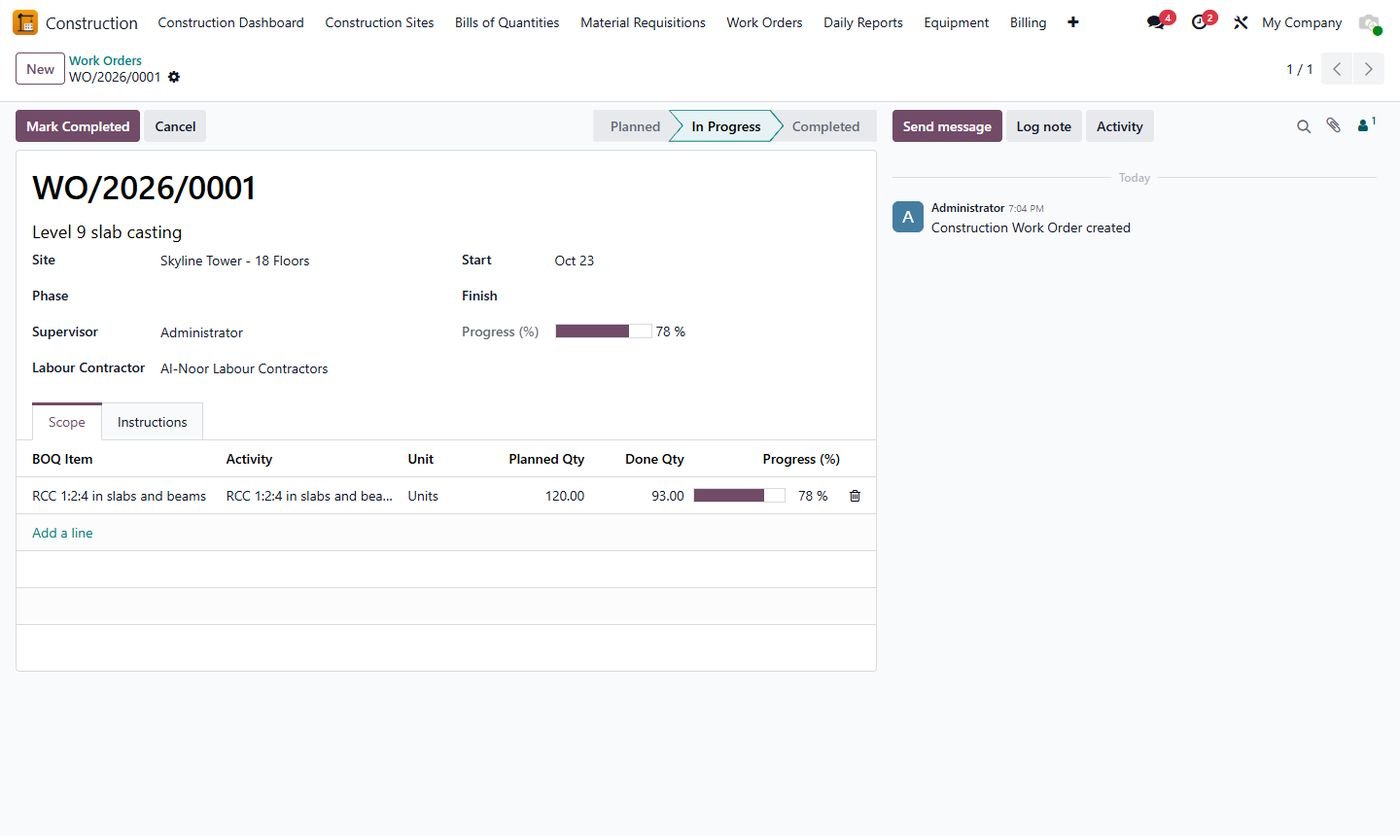Schedule an Activity
Image resolution: width=1400 pixels, height=836 pixels.
1120,126
